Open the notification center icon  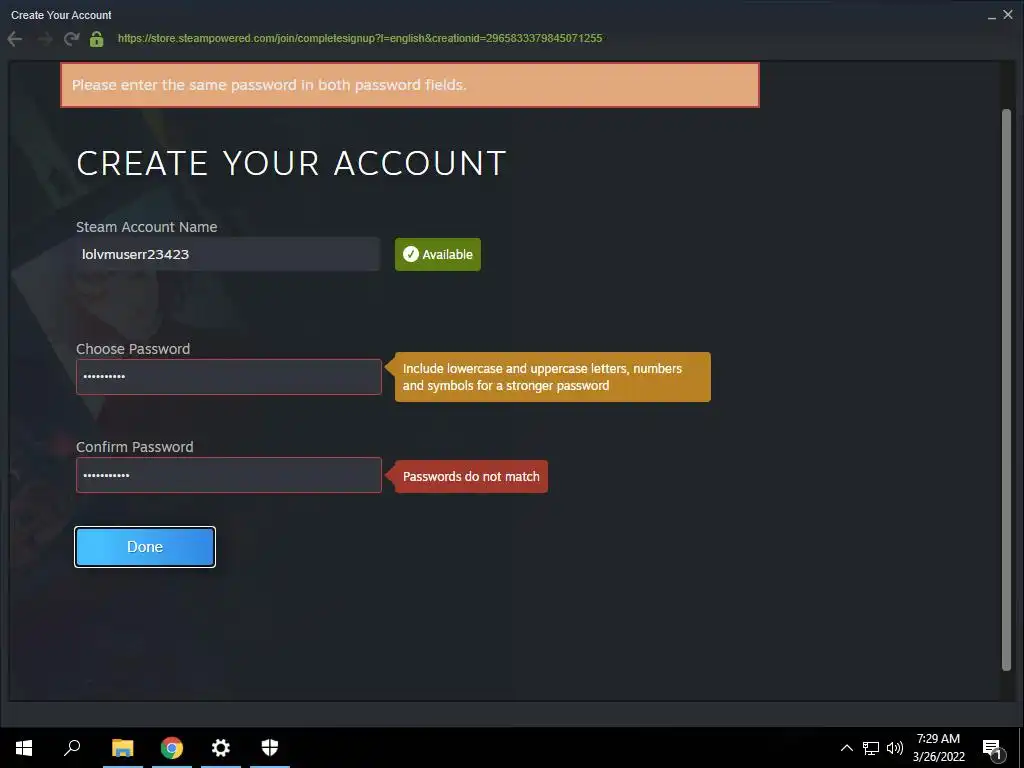pos(992,748)
